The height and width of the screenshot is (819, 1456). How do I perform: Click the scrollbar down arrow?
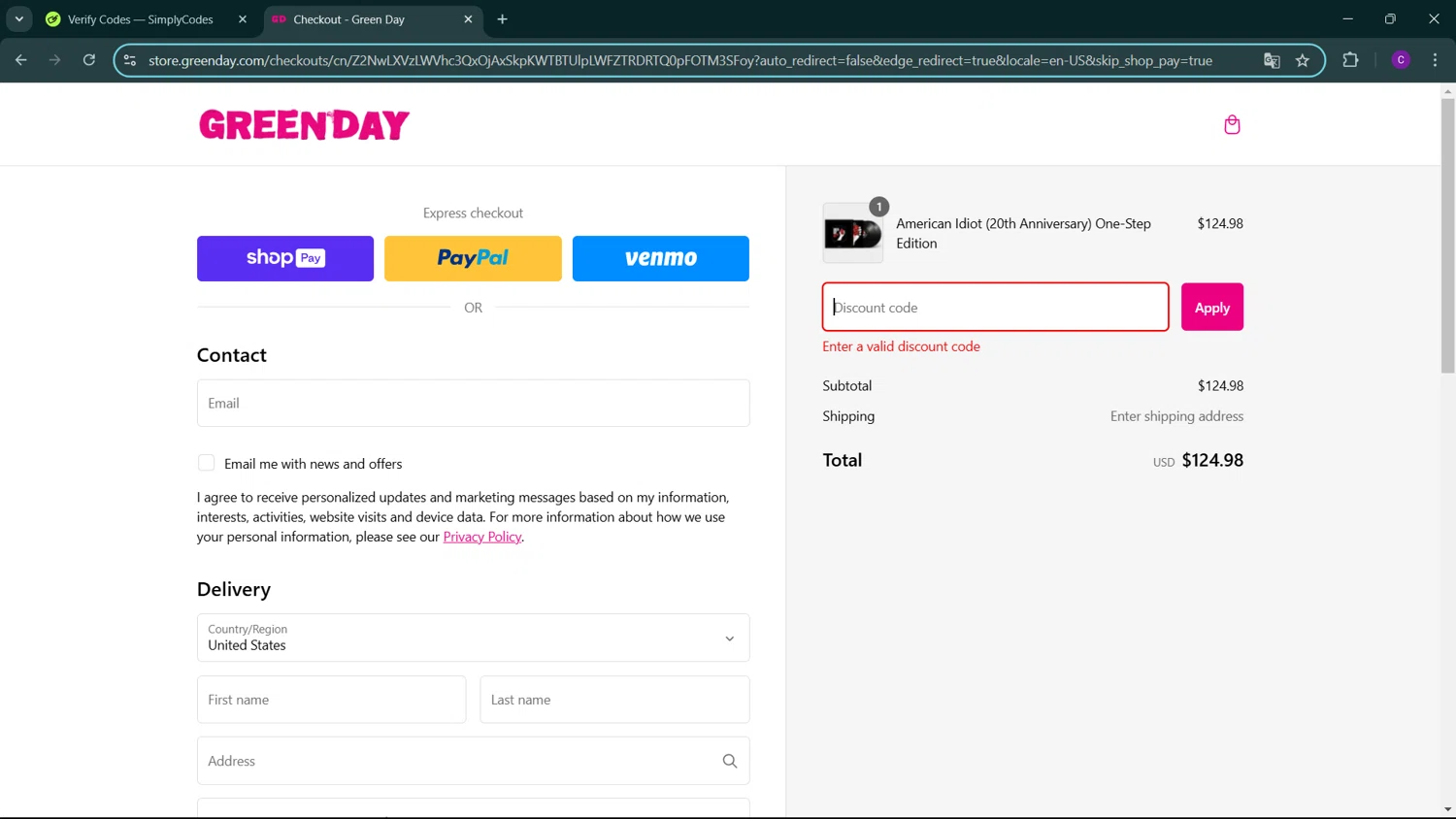point(1447,809)
